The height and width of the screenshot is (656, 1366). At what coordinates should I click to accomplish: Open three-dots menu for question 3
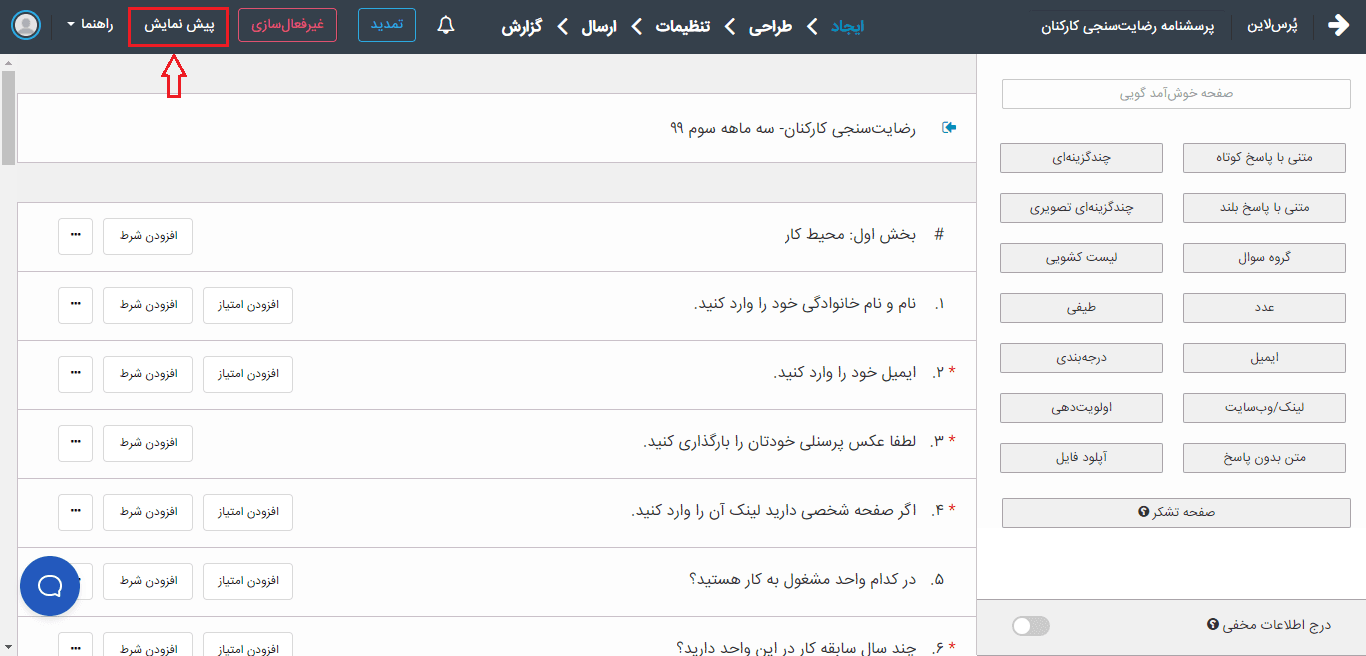pyautogui.click(x=75, y=443)
